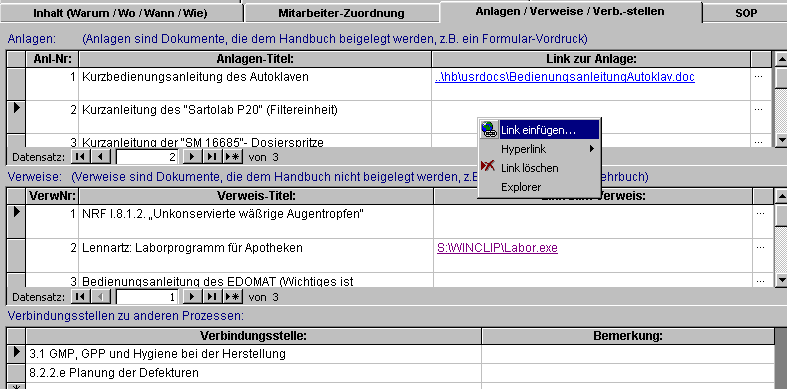This screenshot has width=787, height=389.
Task: Go to the last record in Anlagen navigator
Action: click(212, 157)
